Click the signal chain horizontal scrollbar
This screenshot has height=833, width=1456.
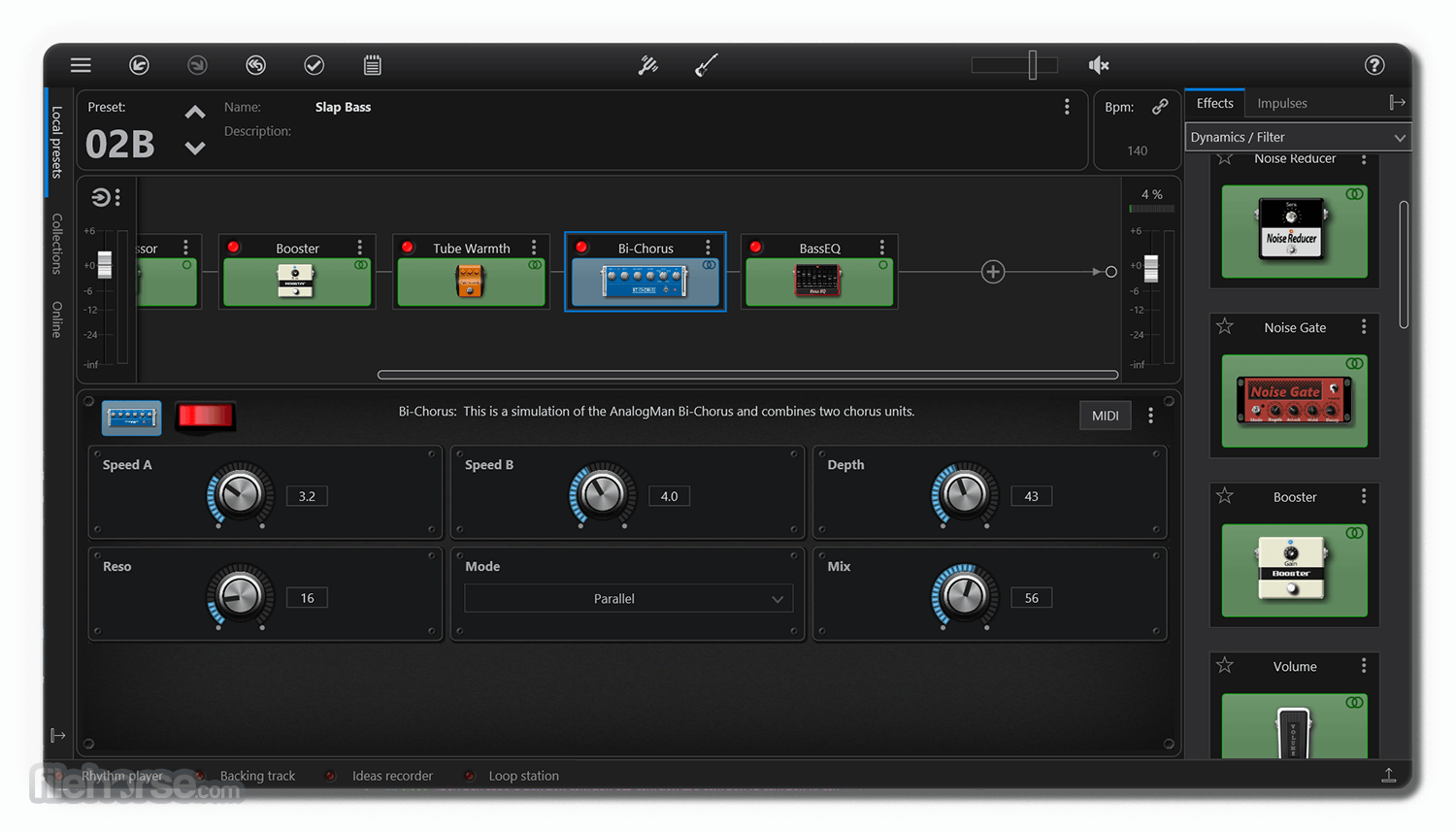[x=747, y=375]
